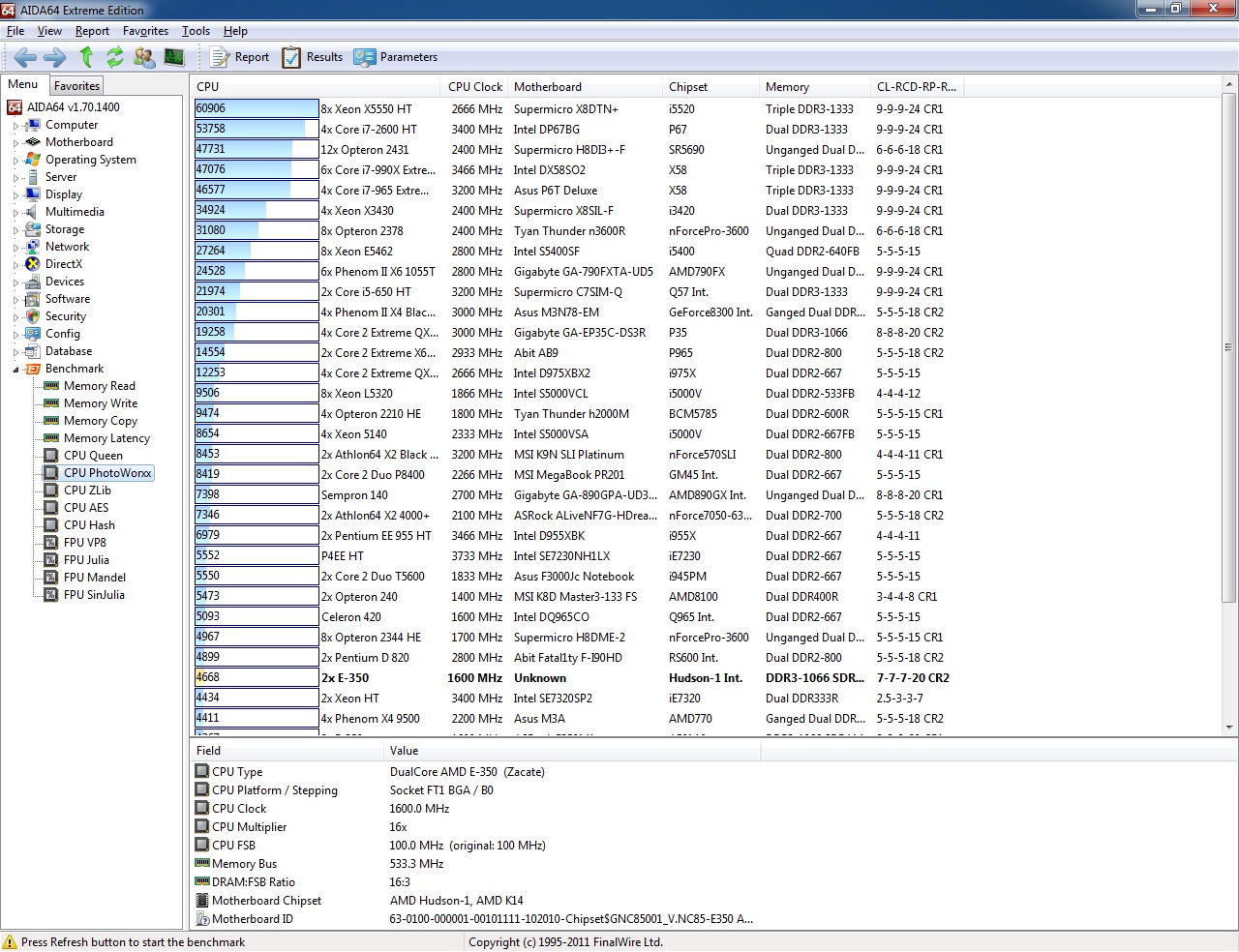The width and height of the screenshot is (1239, 952).
Task: Select the Memory Read benchmark
Action: [x=100, y=386]
